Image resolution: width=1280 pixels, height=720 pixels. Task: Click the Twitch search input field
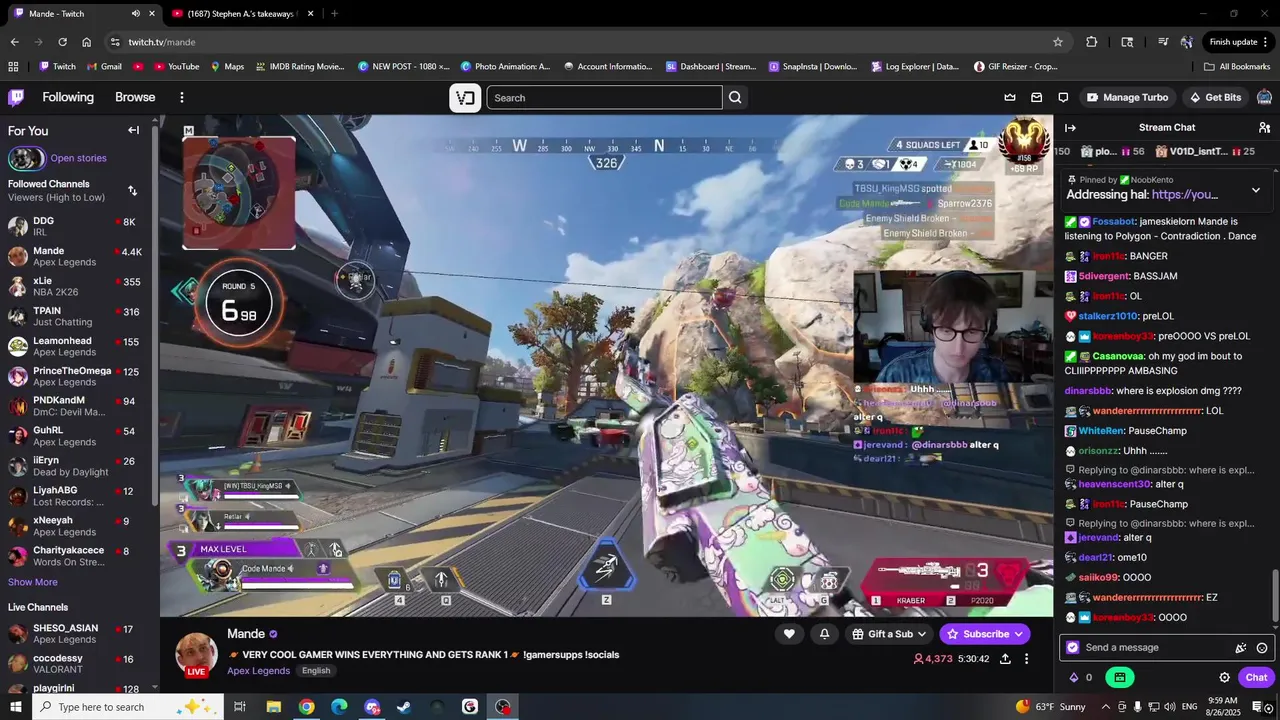click(604, 97)
